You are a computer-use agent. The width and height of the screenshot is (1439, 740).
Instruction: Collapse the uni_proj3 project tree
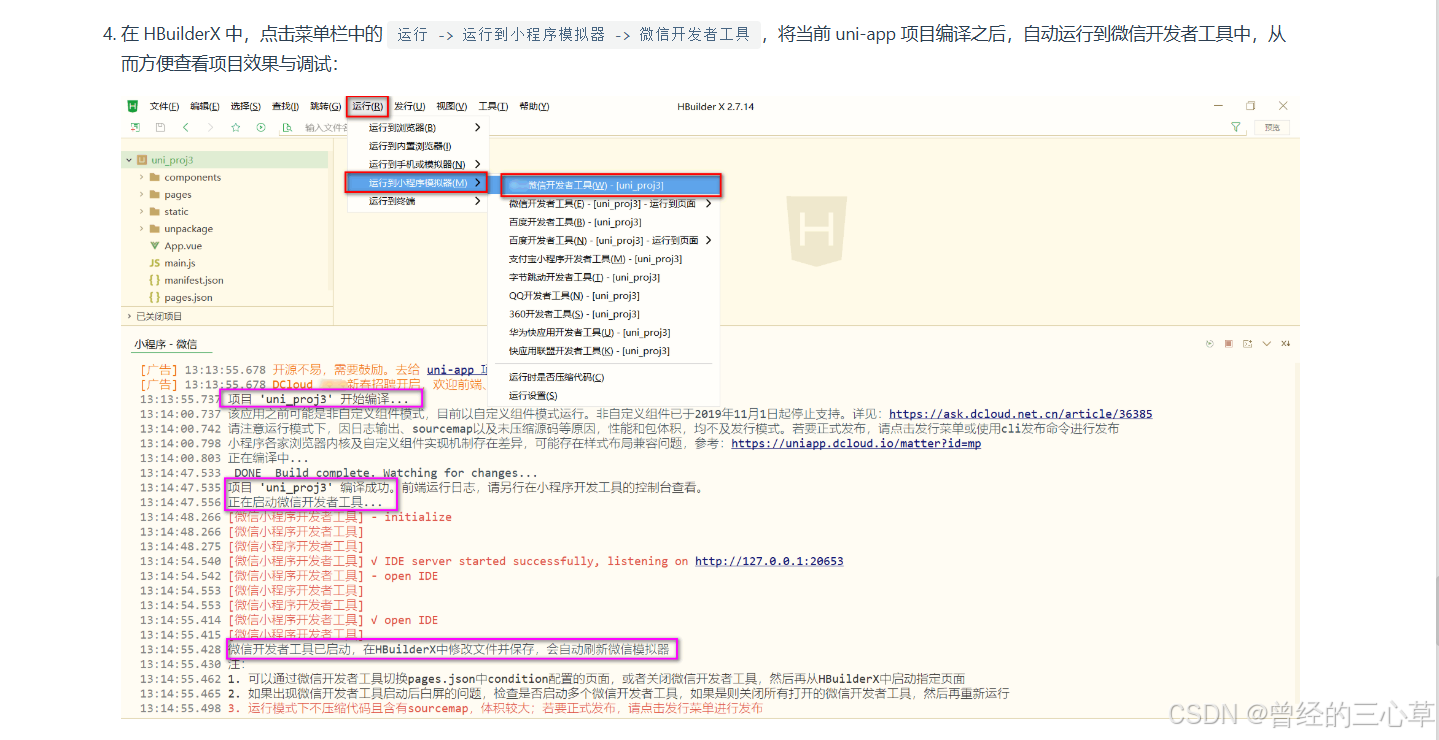[x=129, y=160]
